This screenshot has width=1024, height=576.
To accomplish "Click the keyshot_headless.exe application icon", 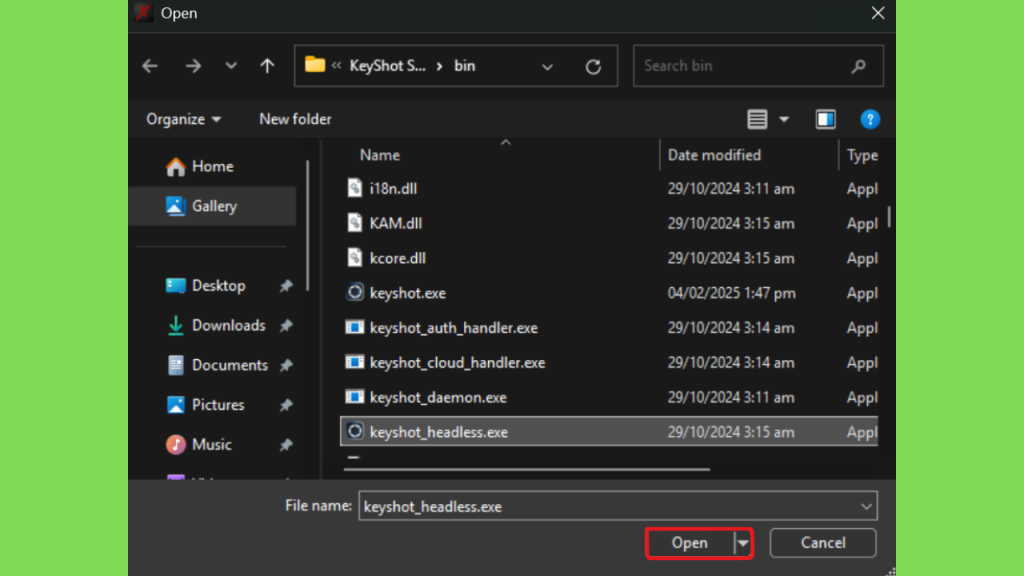I will pyautogui.click(x=355, y=431).
